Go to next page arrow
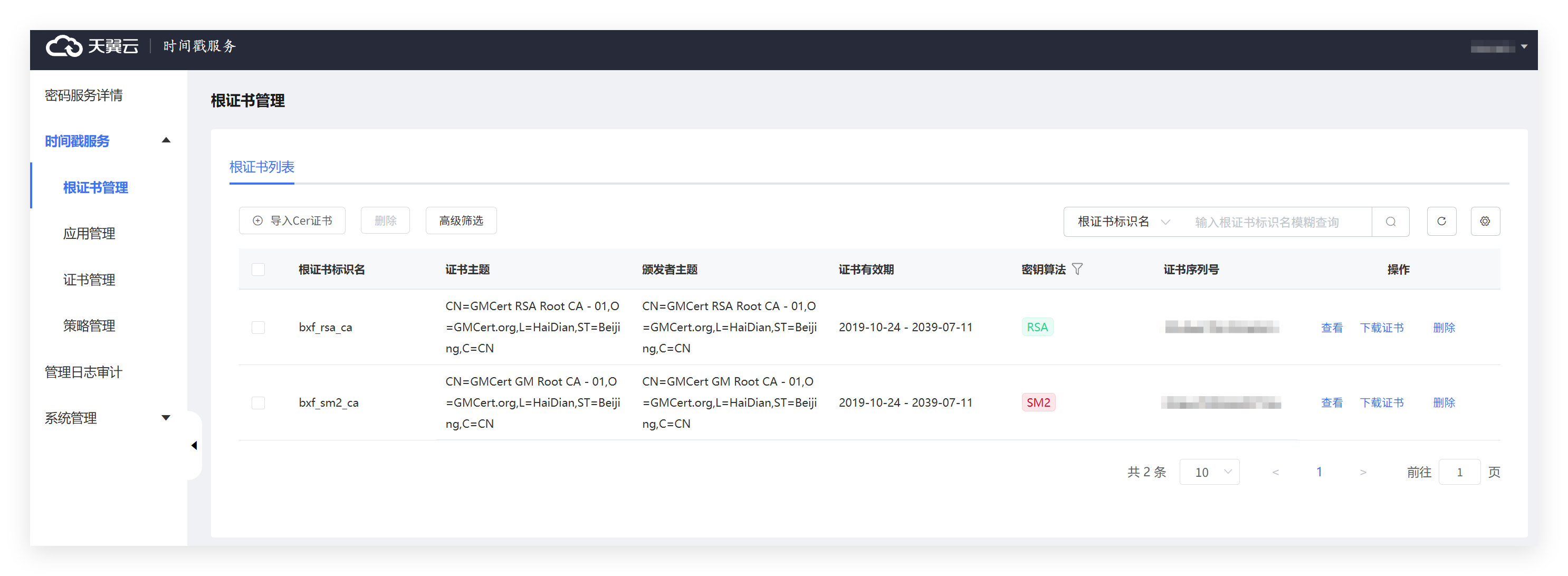 point(1363,473)
